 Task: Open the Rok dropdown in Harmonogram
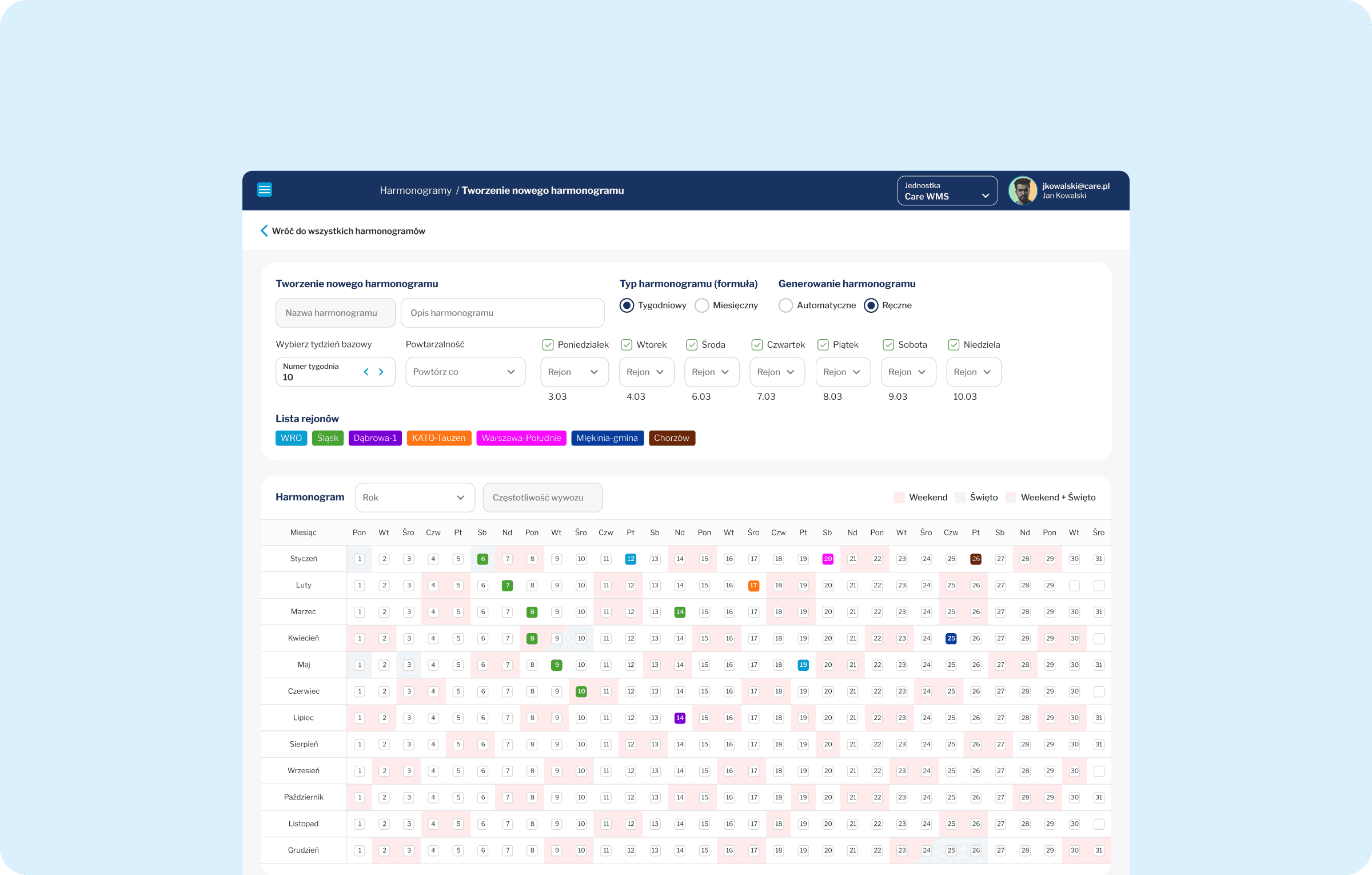[414, 498]
